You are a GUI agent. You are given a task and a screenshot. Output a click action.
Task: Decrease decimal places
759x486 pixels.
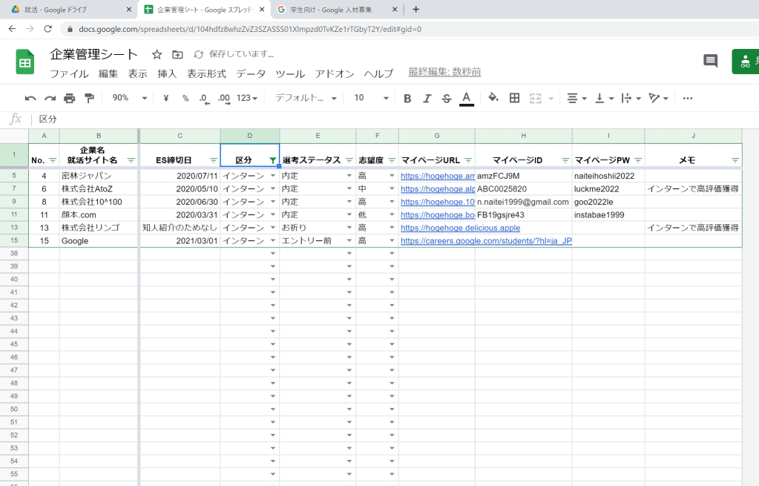click(x=204, y=98)
